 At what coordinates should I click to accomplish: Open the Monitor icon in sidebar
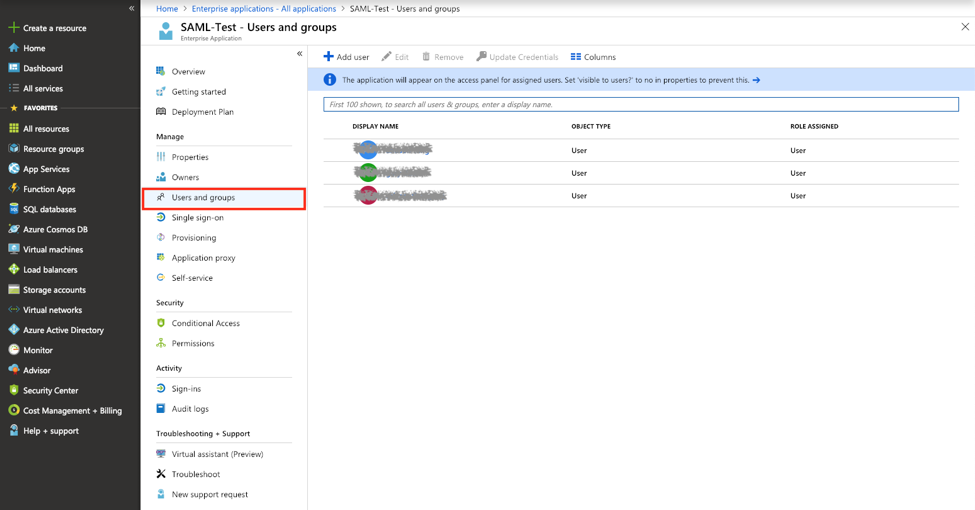click(14, 350)
